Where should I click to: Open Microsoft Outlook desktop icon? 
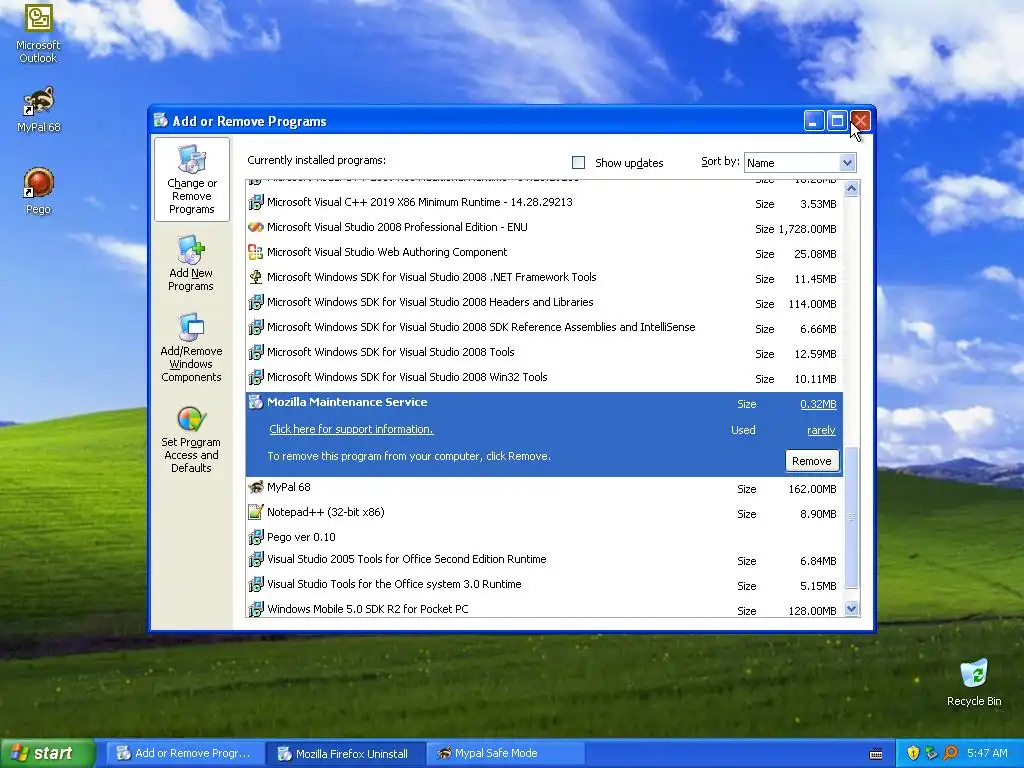[38, 34]
